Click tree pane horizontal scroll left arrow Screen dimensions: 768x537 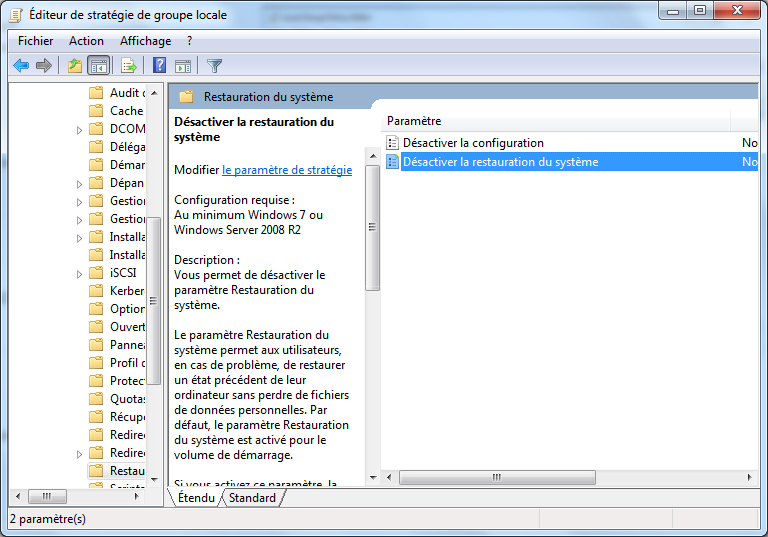18,497
